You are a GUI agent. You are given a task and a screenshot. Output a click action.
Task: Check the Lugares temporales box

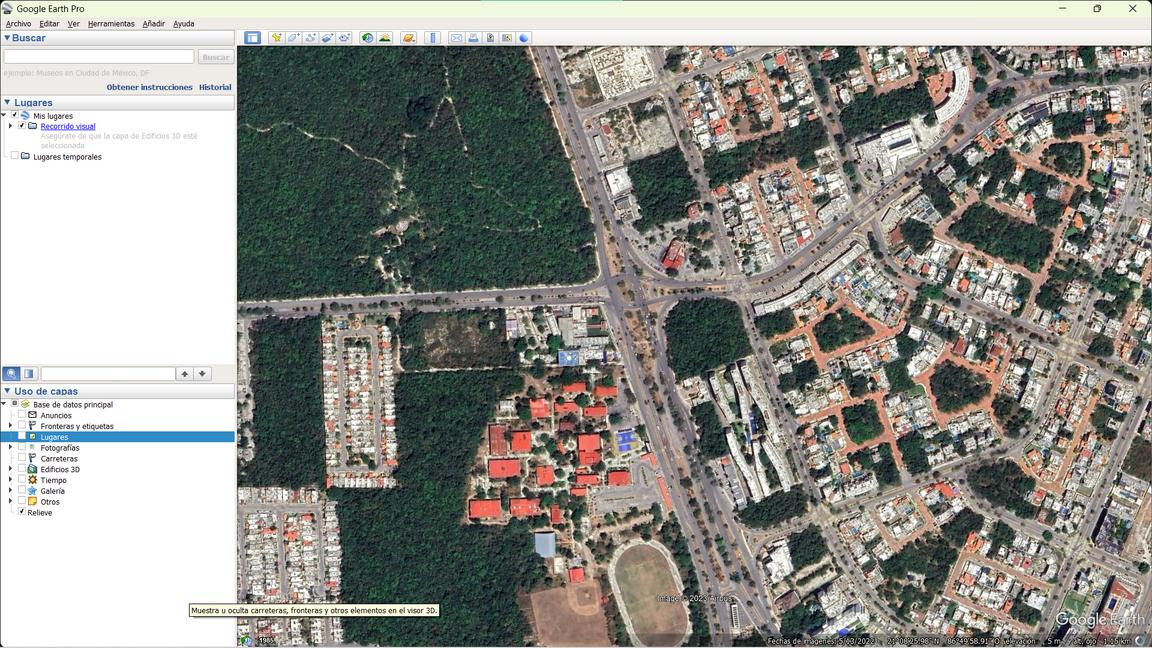pos(15,156)
